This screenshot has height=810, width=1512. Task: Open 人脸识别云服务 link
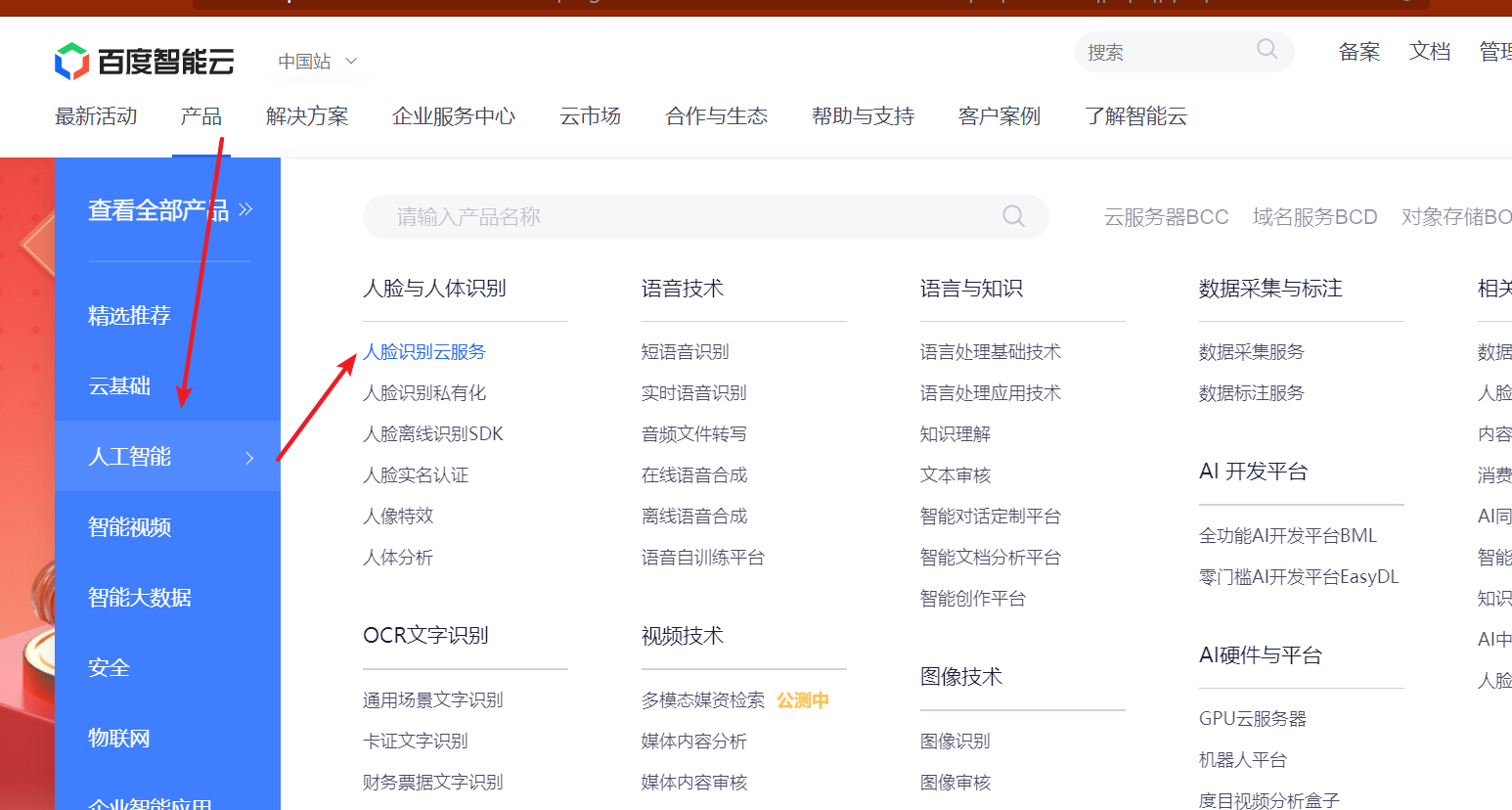pos(424,352)
